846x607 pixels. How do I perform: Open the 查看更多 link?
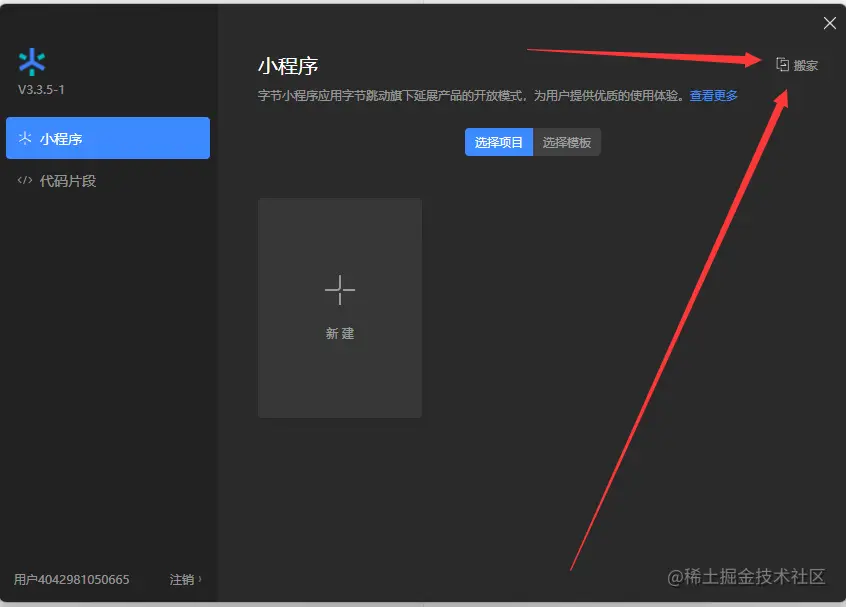click(713, 96)
